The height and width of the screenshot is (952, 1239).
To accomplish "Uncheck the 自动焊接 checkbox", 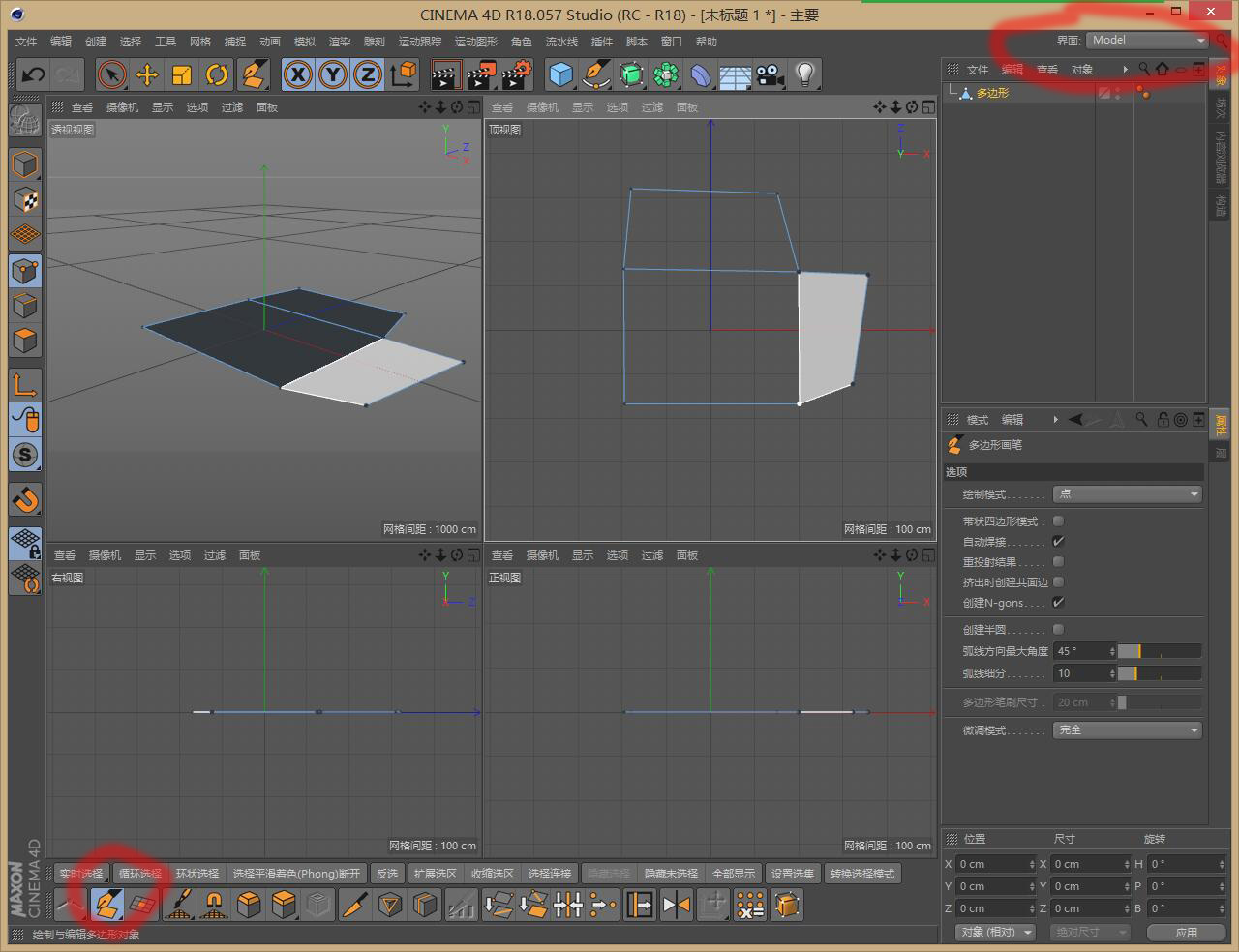I will pyautogui.click(x=1058, y=542).
